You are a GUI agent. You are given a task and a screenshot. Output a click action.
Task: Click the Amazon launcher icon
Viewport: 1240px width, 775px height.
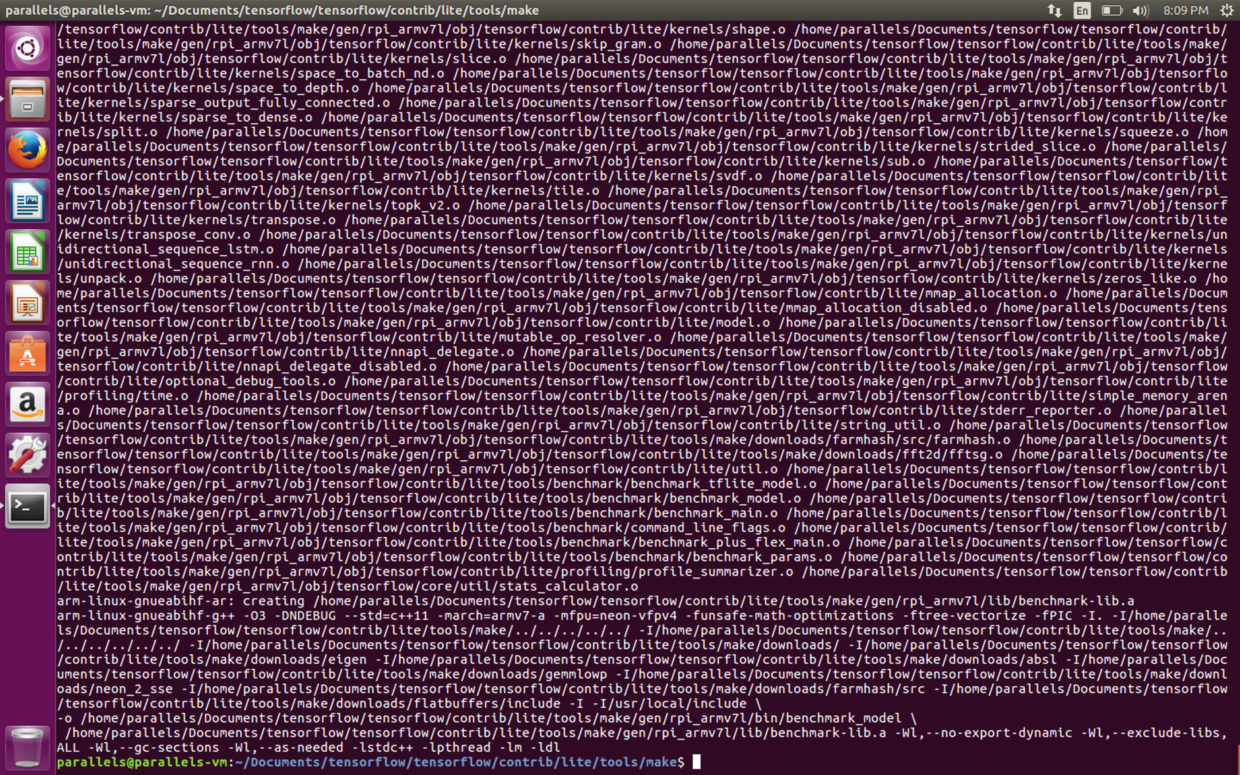(x=27, y=405)
